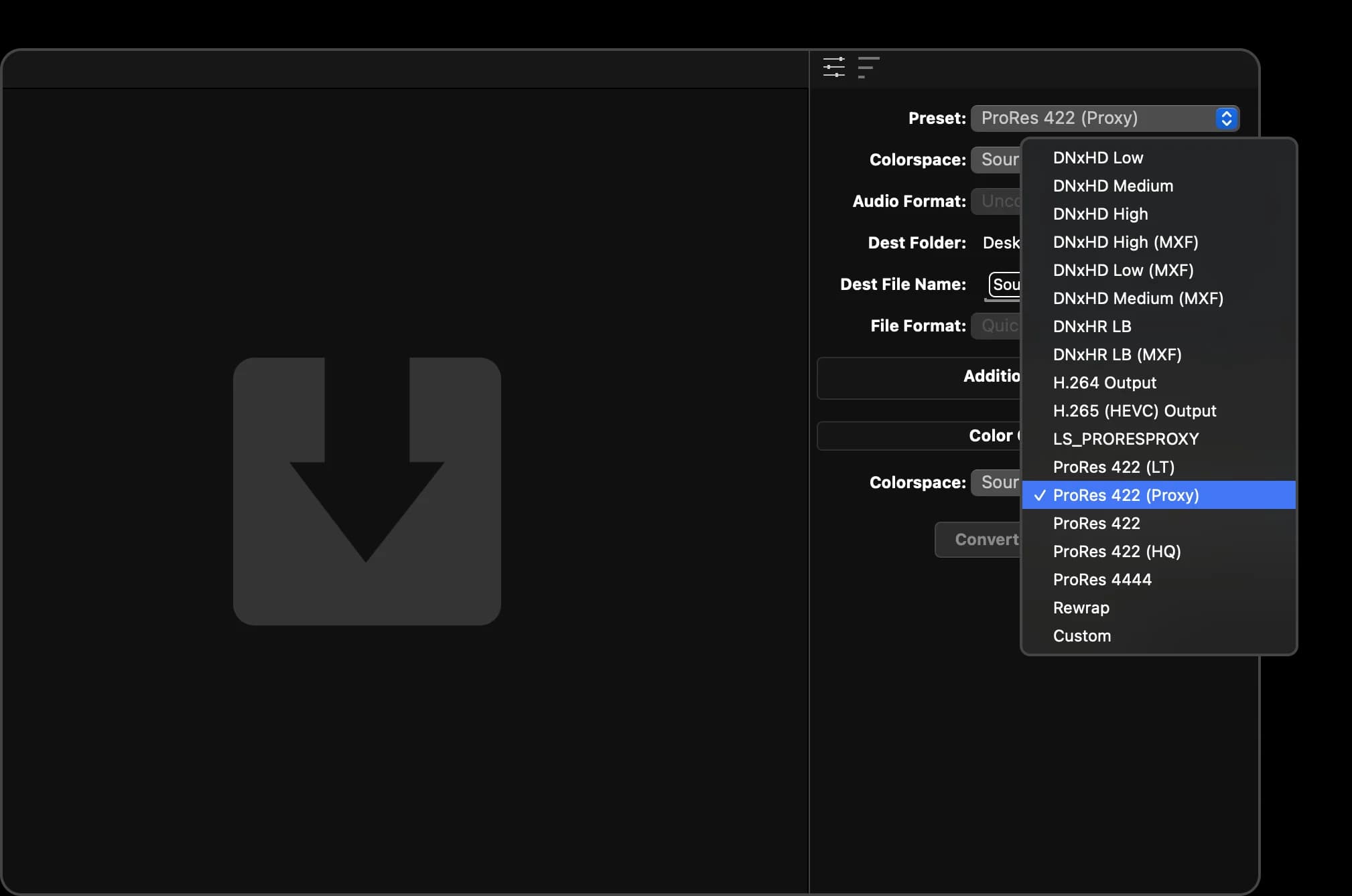Select DNxHD High preset
Image resolution: width=1352 pixels, height=896 pixels.
click(x=1158, y=214)
